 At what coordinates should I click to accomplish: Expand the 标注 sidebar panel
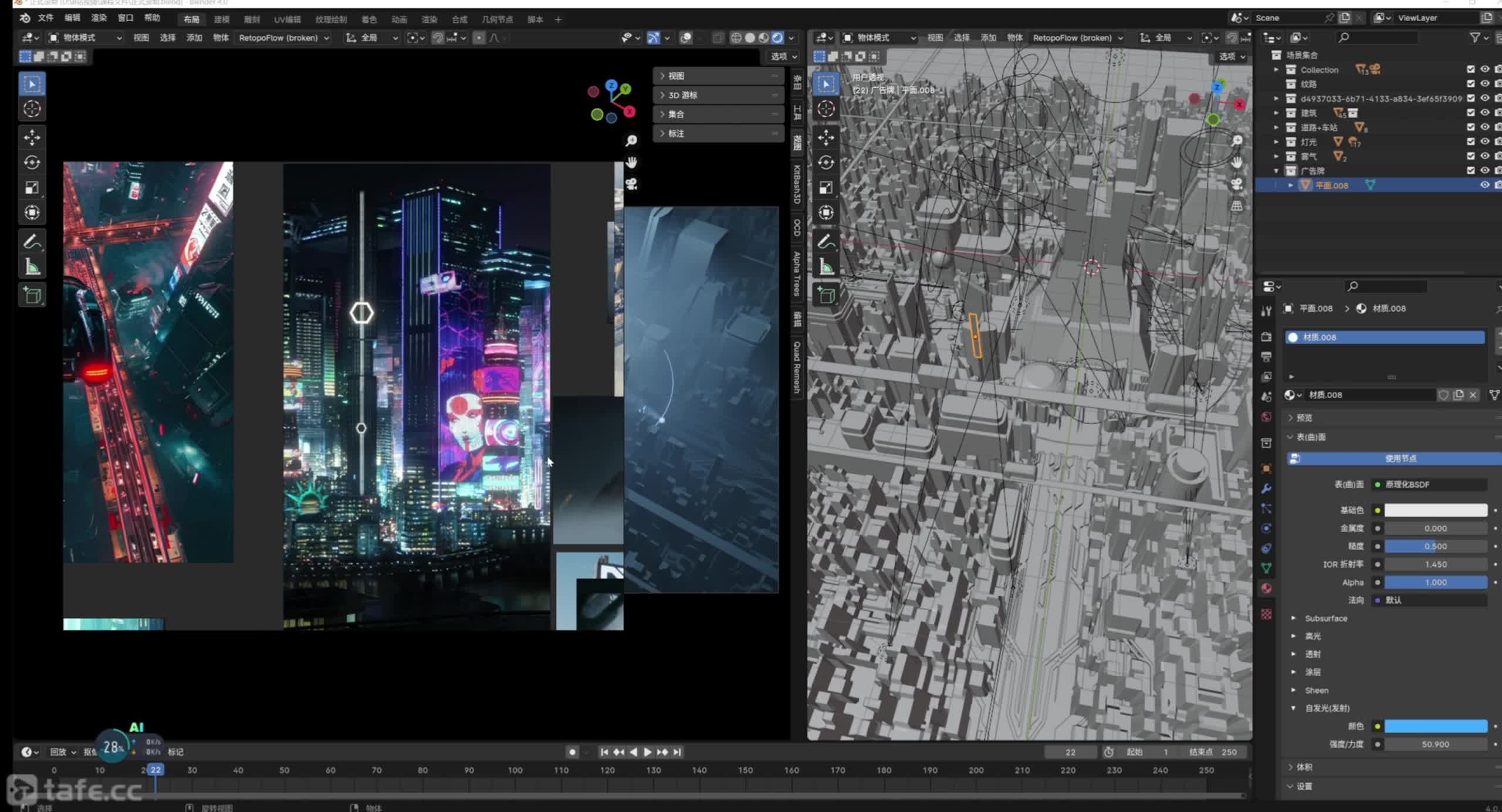[719, 133]
